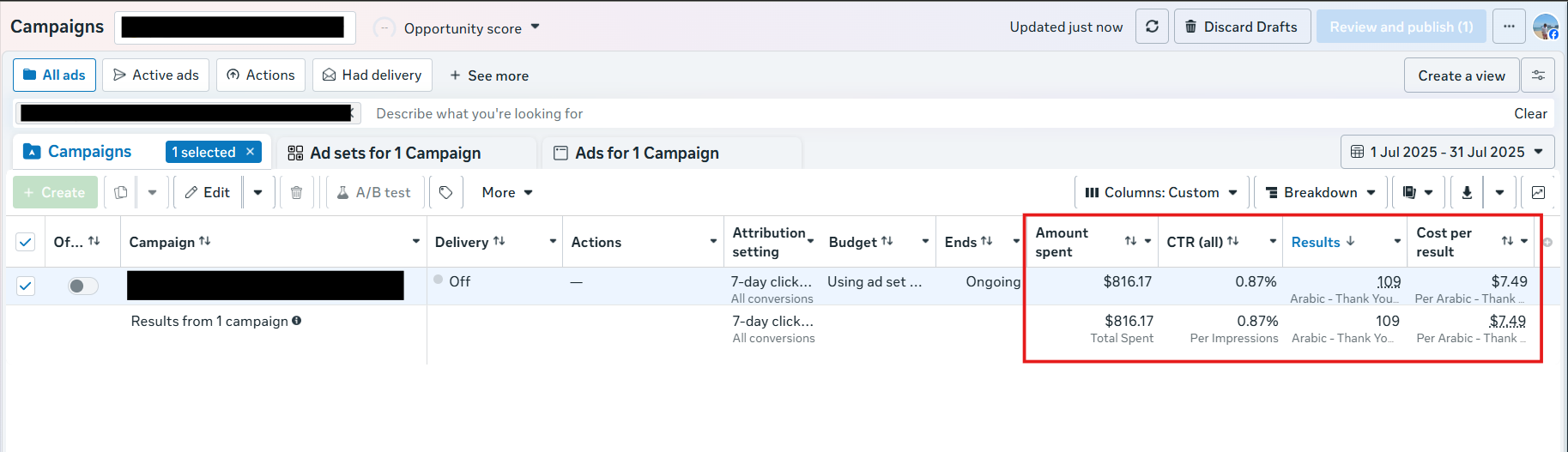
Task: Open the account profile avatar
Action: pos(1546,27)
